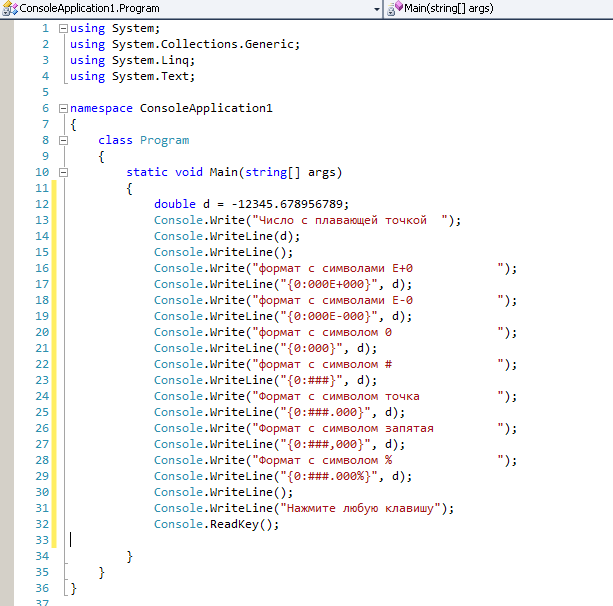
Task: Click the format string '{0:###.000%}' on line 29
Action: [x=329, y=477]
